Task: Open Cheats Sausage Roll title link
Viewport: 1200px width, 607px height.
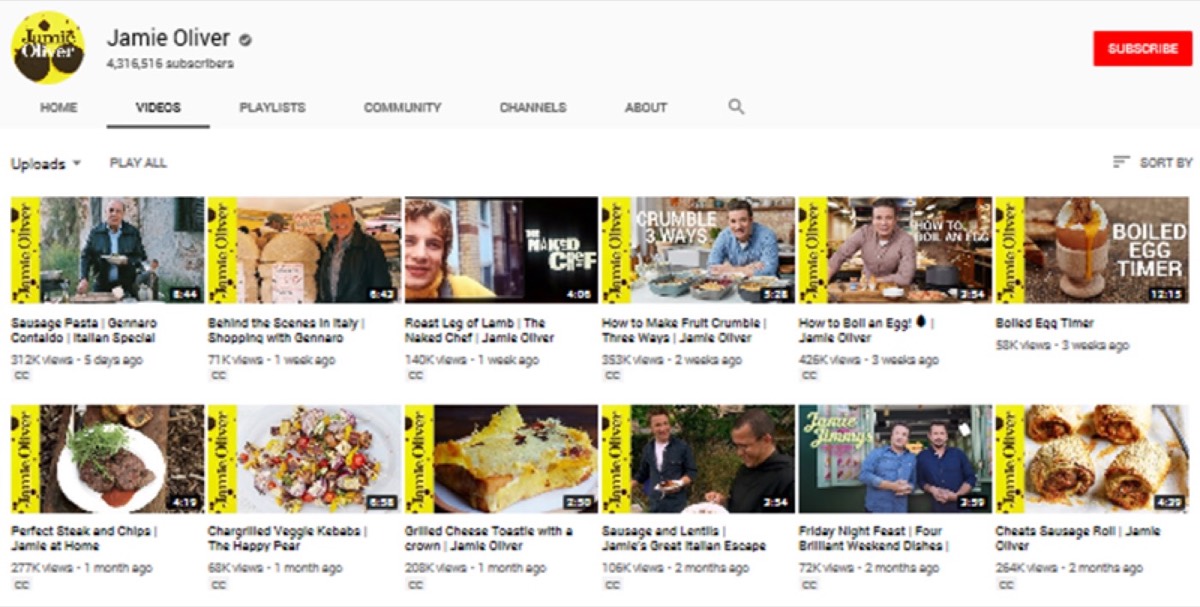Action: click(1078, 538)
